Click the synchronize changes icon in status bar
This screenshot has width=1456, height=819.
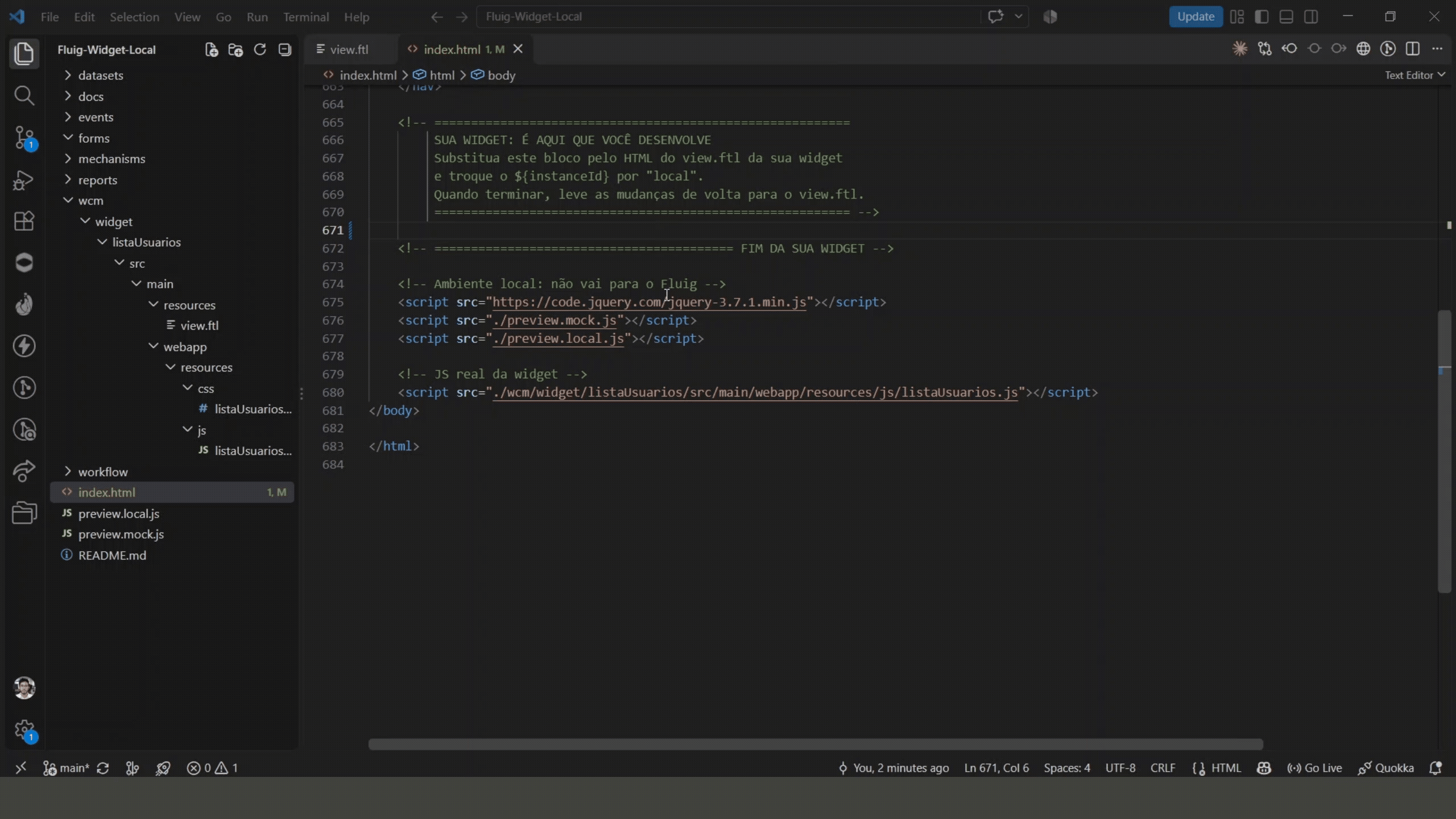pyautogui.click(x=103, y=768)
